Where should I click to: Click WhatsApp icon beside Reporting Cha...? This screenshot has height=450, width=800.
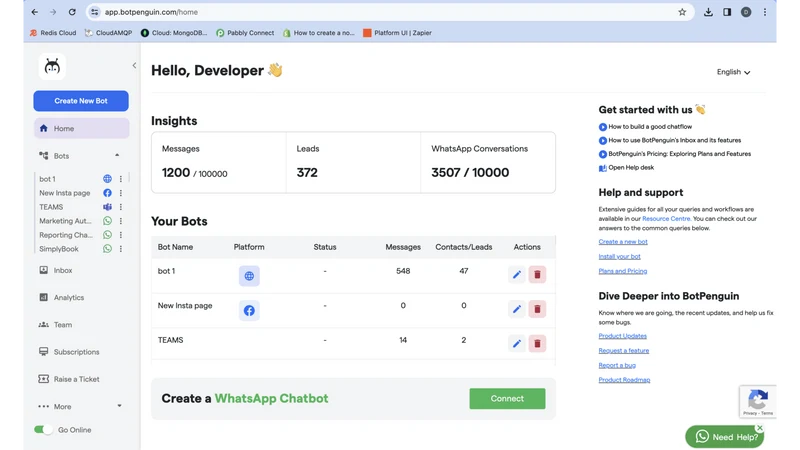click(x=107, y=235)
